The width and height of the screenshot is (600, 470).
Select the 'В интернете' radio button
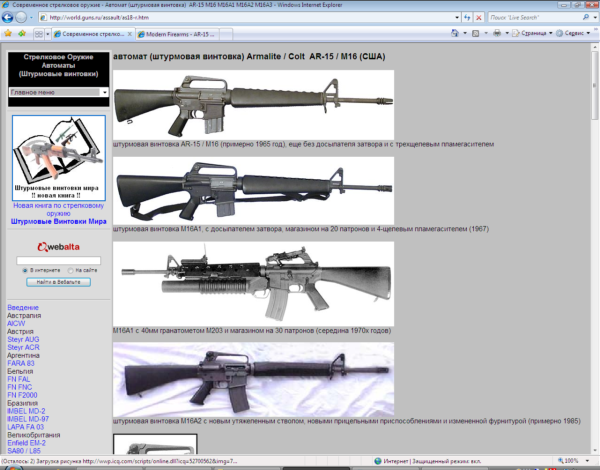(25, 270)
